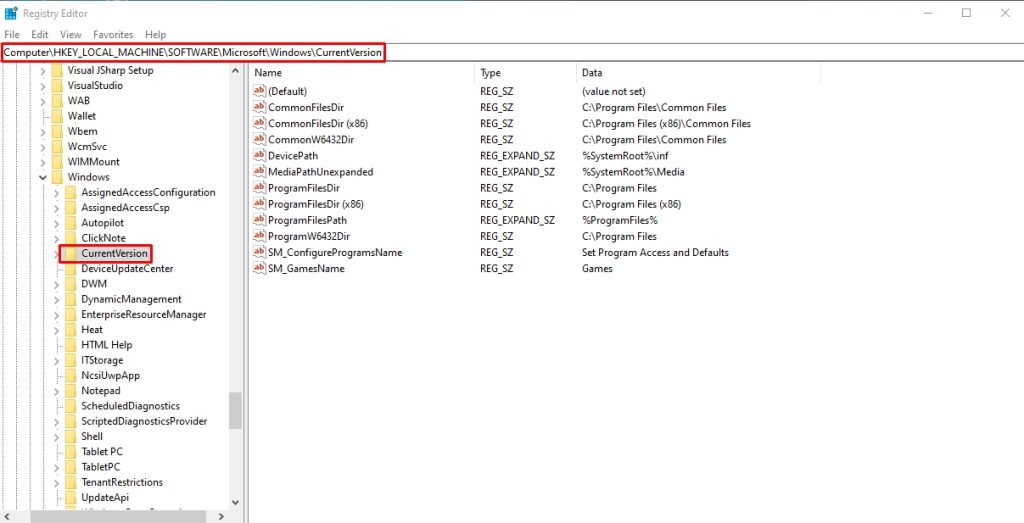Select the MediaPathUnexpanded value icon
Image resolution: width=1024 pixels, height=523 pixels.
[260, 172]
